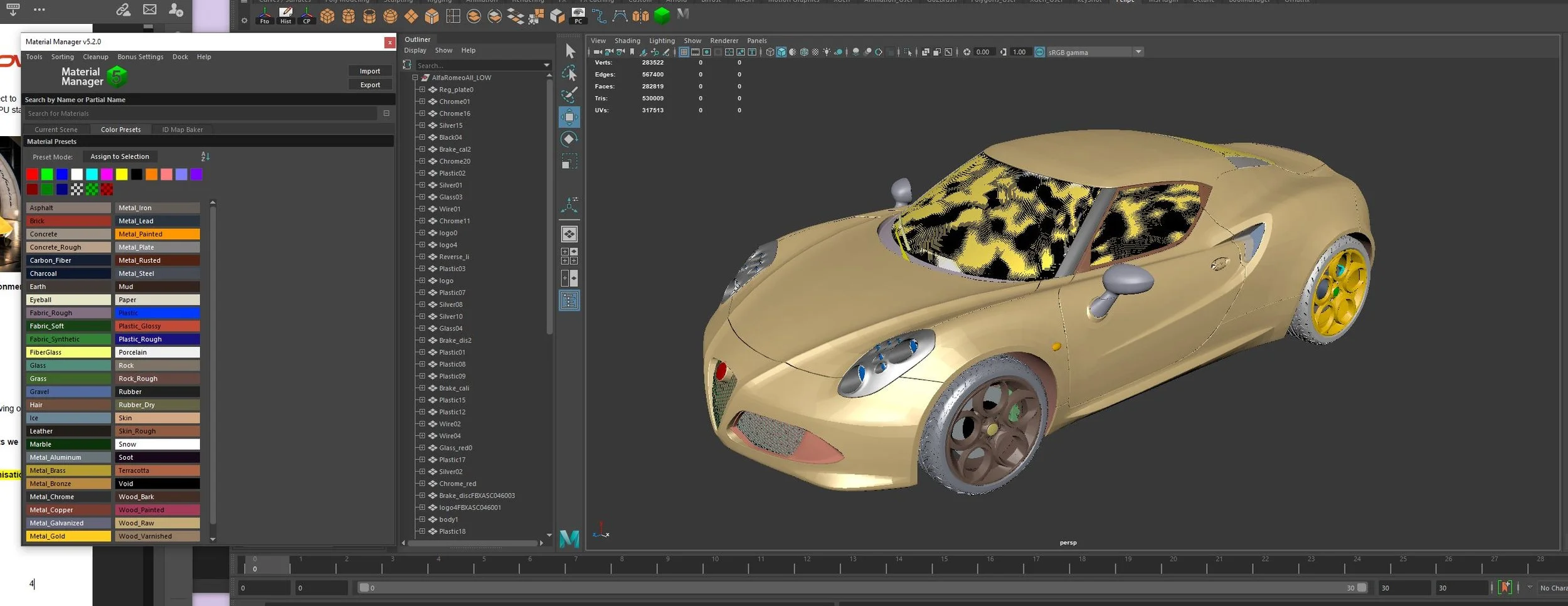Click the PC shelf icon
The image size is (1568, 606).
(578, 16)
